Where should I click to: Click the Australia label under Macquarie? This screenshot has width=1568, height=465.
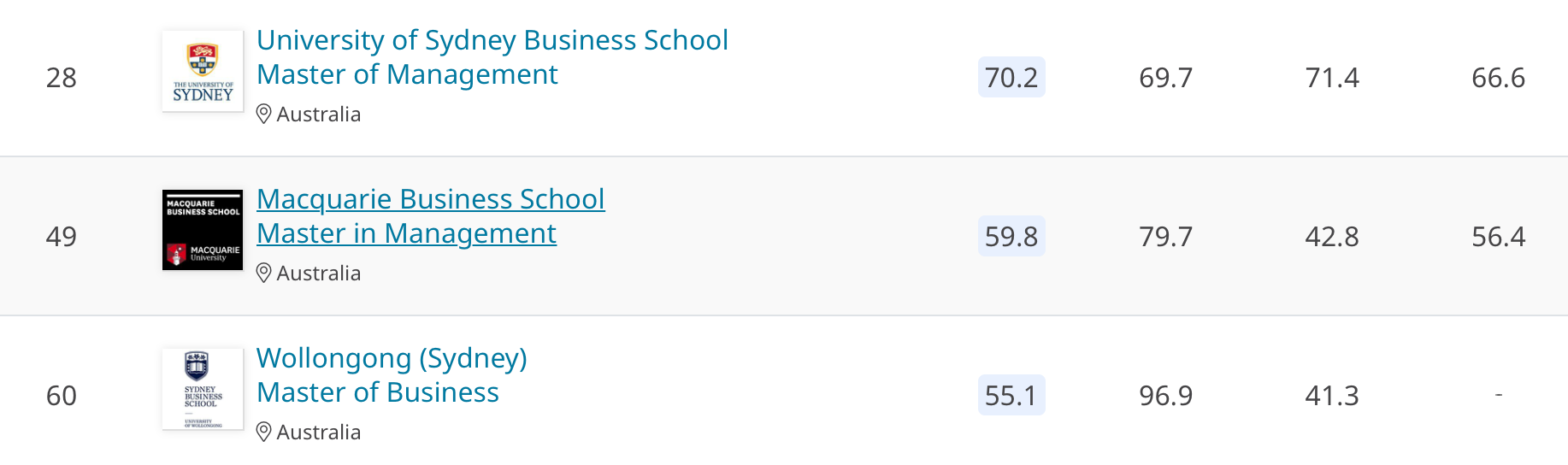319,274
